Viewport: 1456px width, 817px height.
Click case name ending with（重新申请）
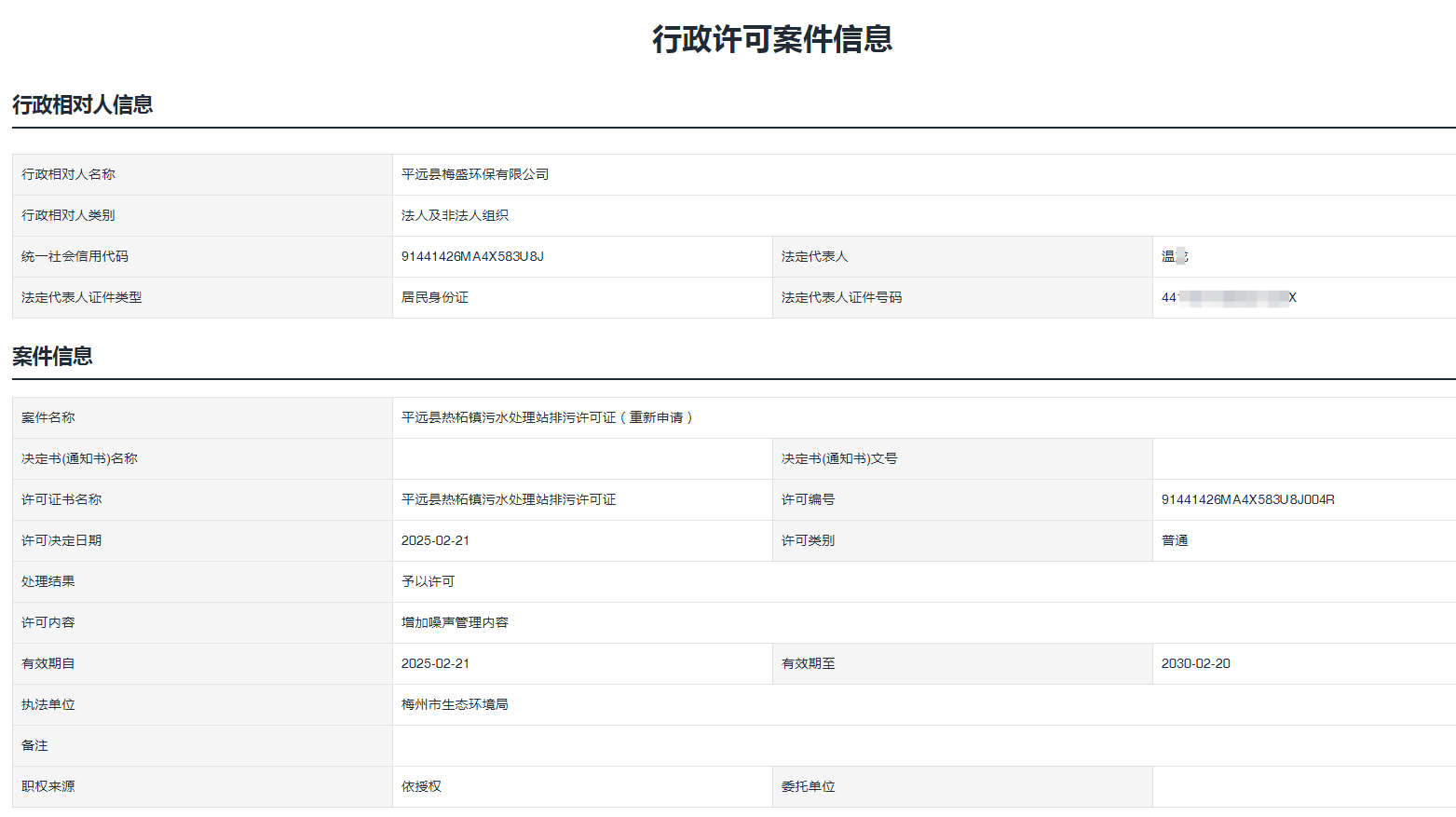(x=549, y=417)
